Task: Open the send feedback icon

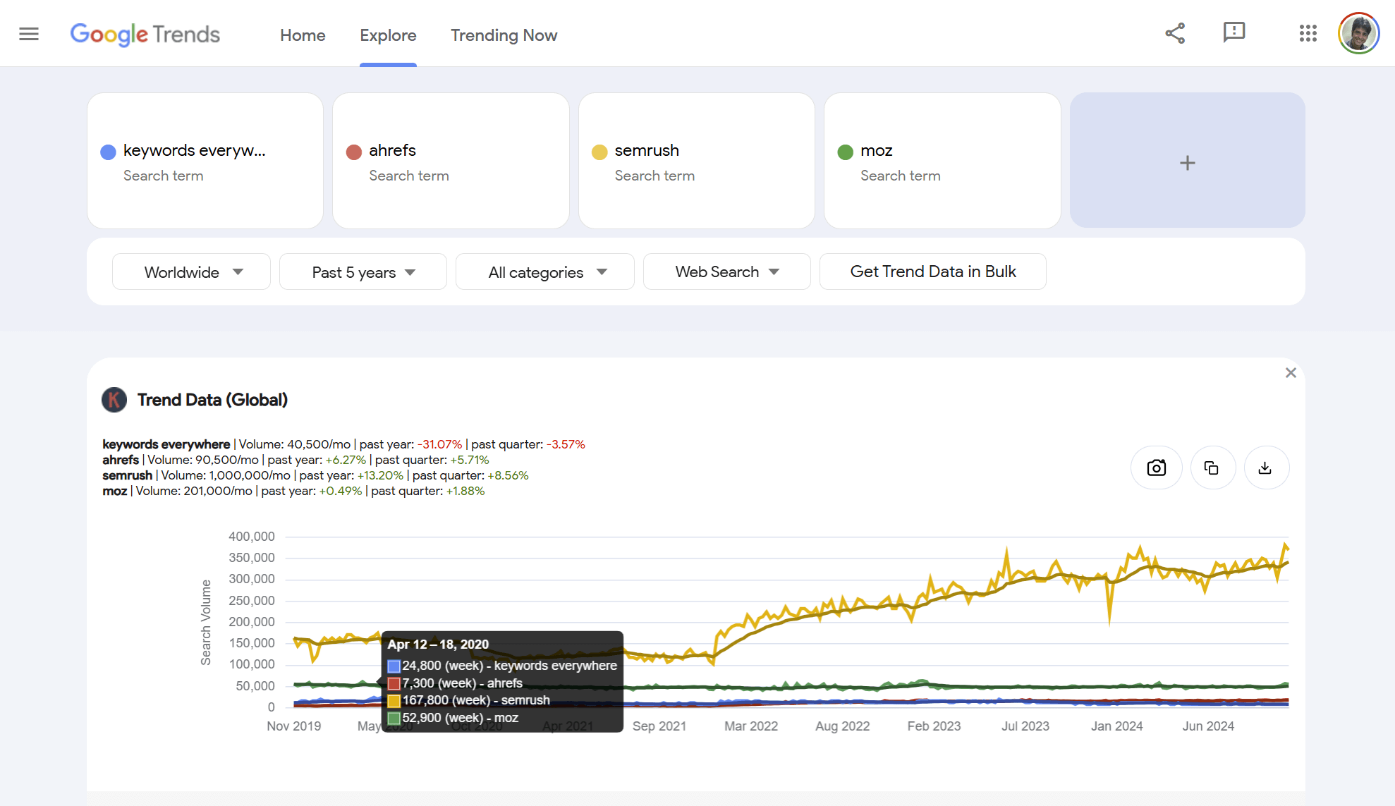Action: coord(1234,33)
